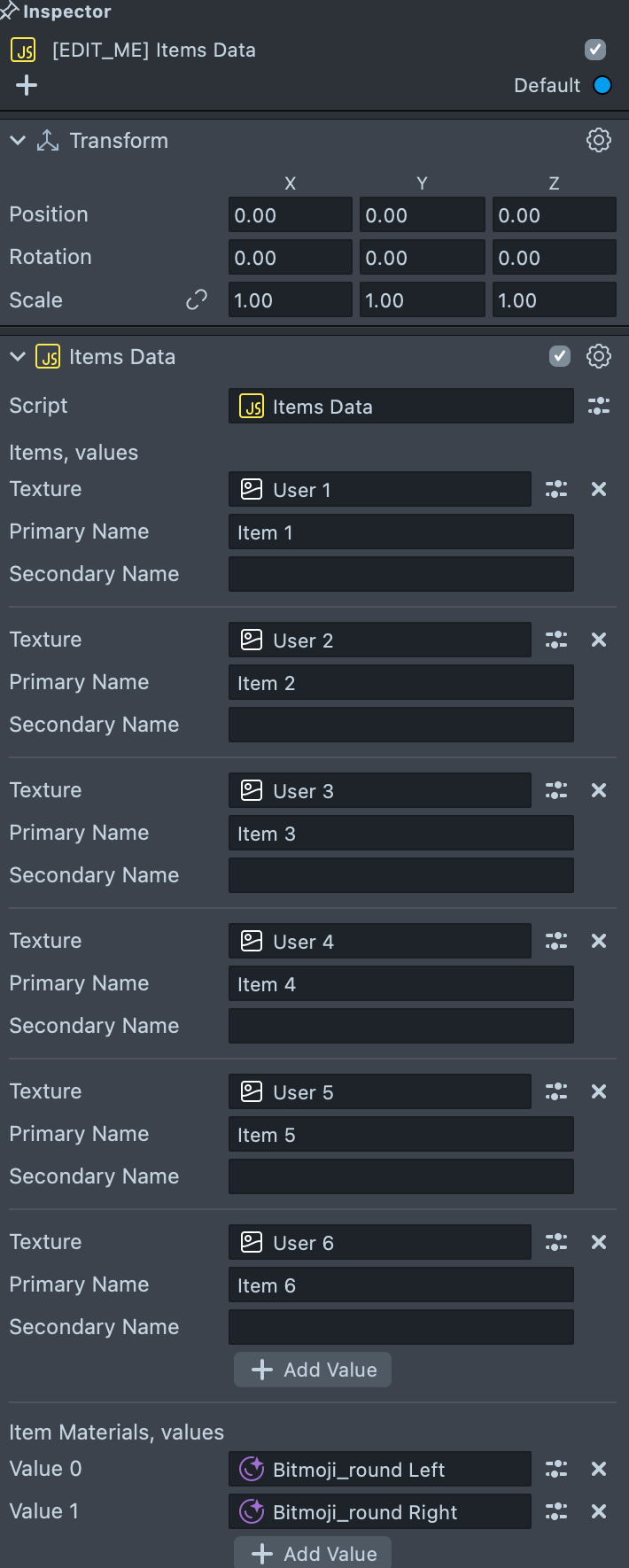Click the pin icon next to Inspector
Image resolution: width=629 pixels, height=1568 pixels.
(9, 12)
